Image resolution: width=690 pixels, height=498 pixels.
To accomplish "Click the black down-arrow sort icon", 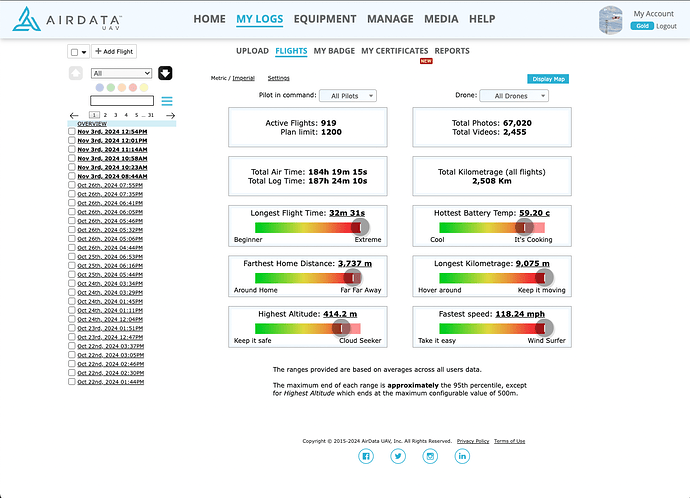I will coord(165,73).
